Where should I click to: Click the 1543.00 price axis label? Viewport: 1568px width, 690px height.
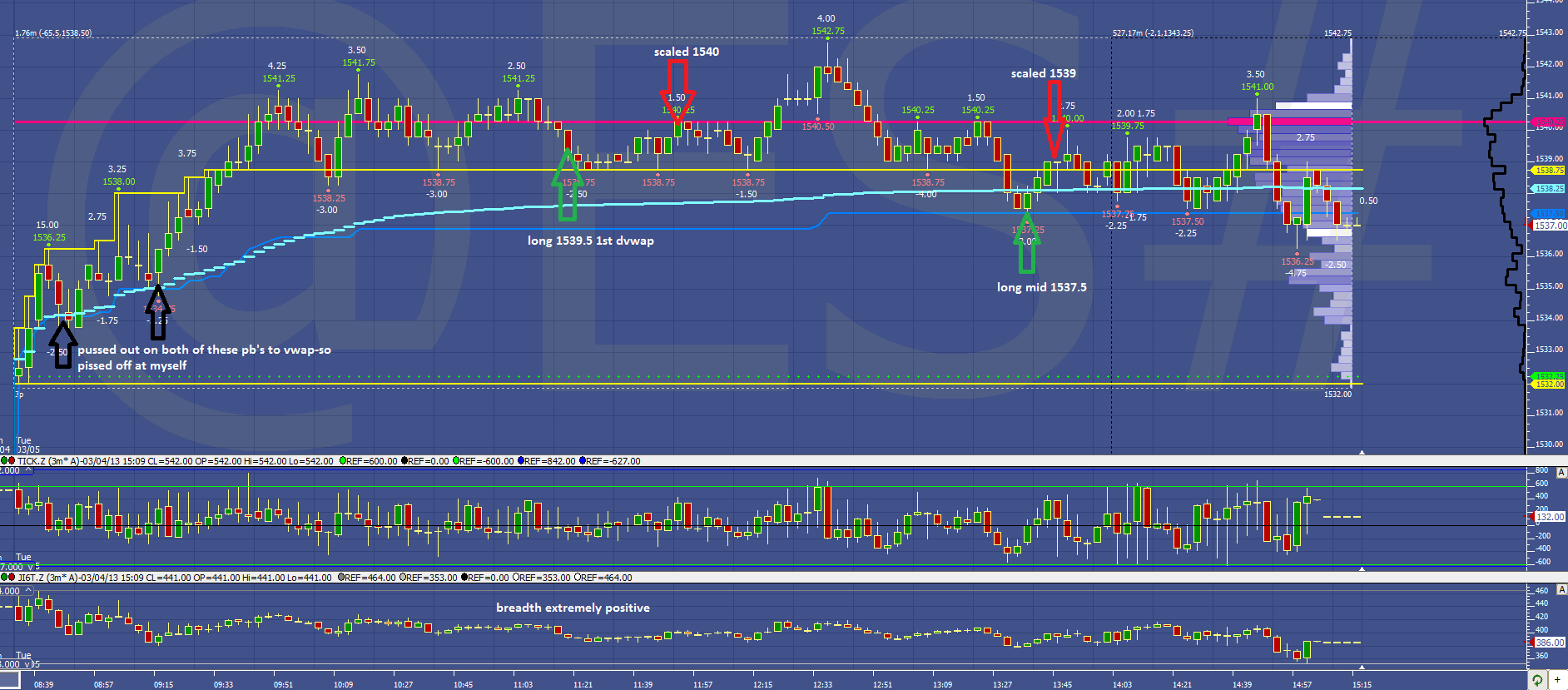1549,32
